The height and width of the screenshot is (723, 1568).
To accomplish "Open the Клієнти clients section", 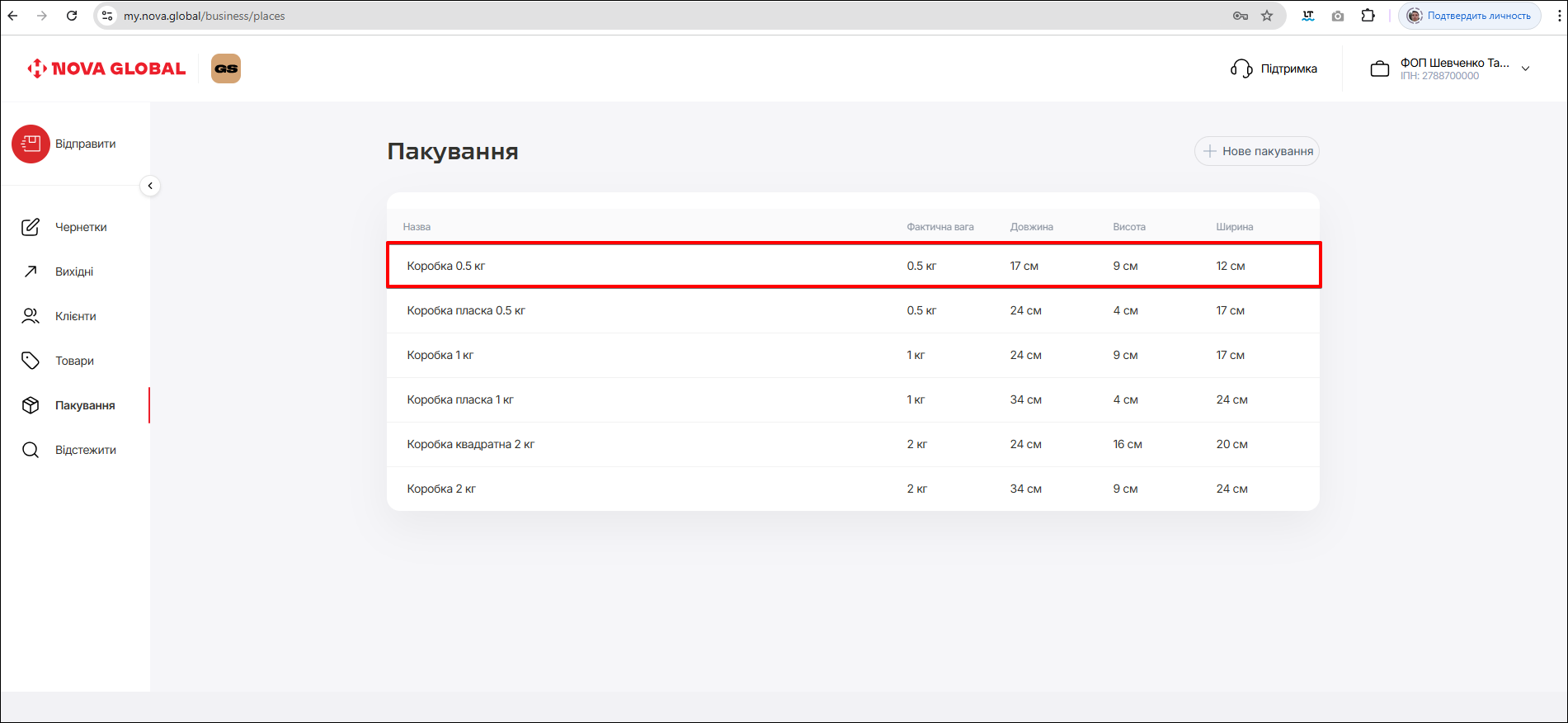I will [x=75, y=316].
